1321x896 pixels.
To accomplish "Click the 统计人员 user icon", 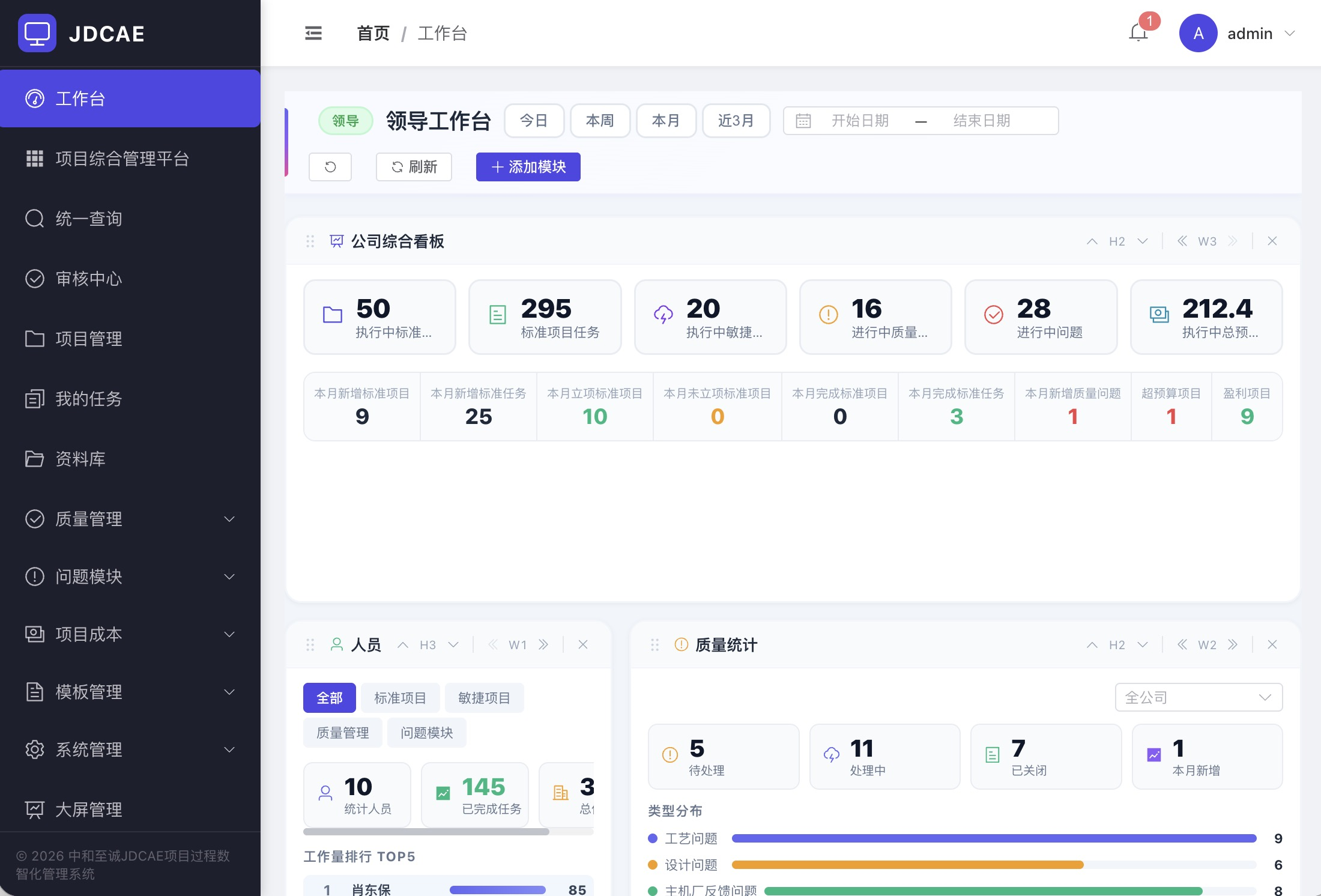I will [325, 793].
